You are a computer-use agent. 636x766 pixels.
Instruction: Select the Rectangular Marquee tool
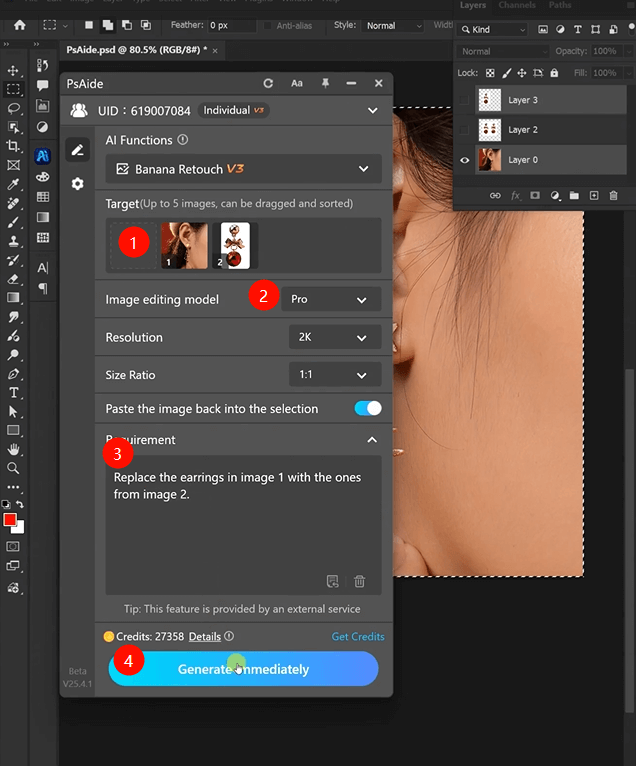click(x=13, y=89)
